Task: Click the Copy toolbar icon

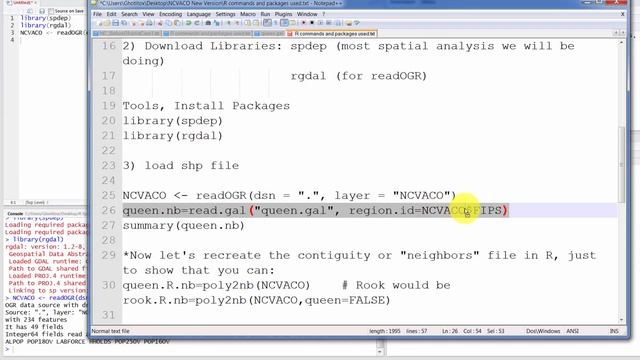Action: click(169, 23)
